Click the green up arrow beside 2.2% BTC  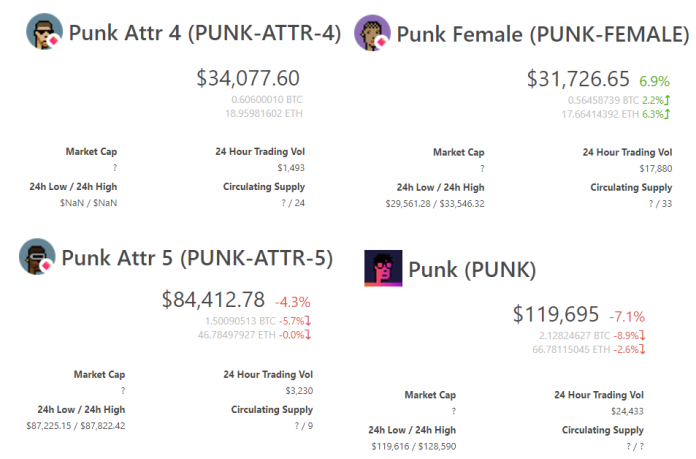click(667, 100)
